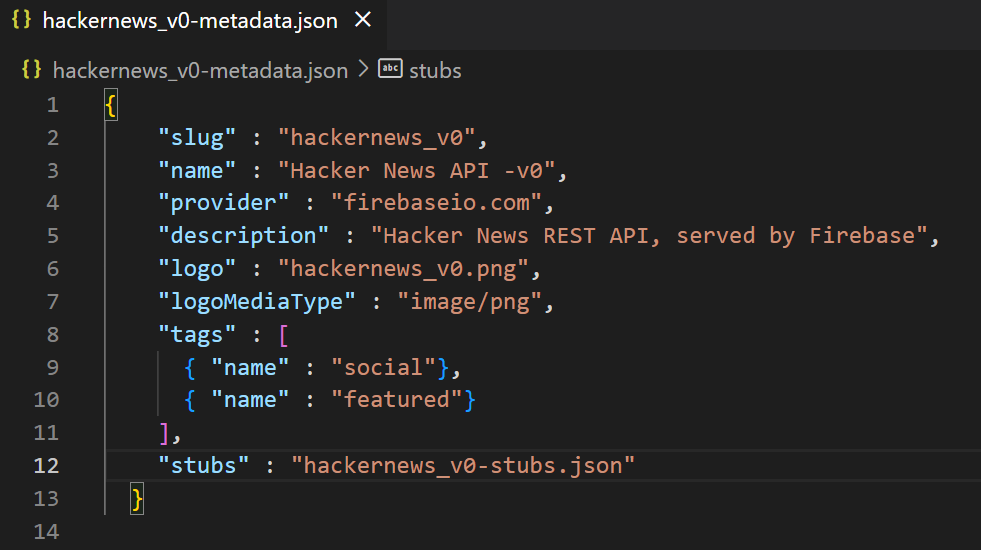
Task: Click the stubs symbol icon in breadcrumb
Action: [390, 68]
